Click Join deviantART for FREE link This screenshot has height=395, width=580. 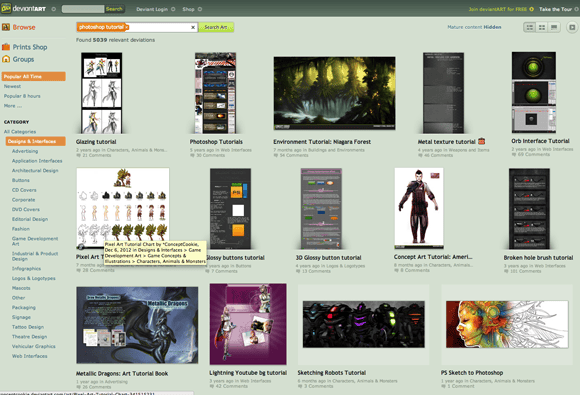501,9
